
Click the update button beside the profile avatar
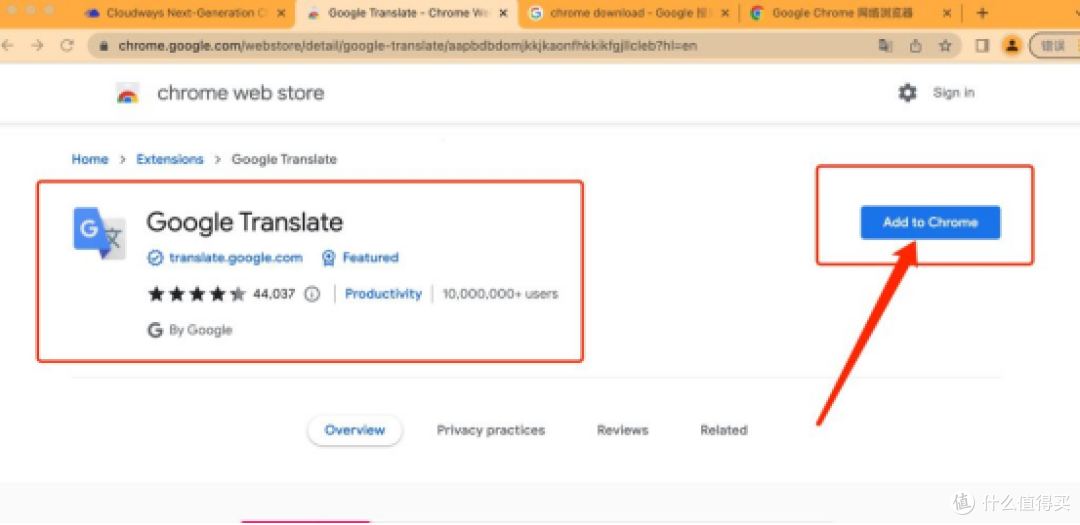(1055, 46)
